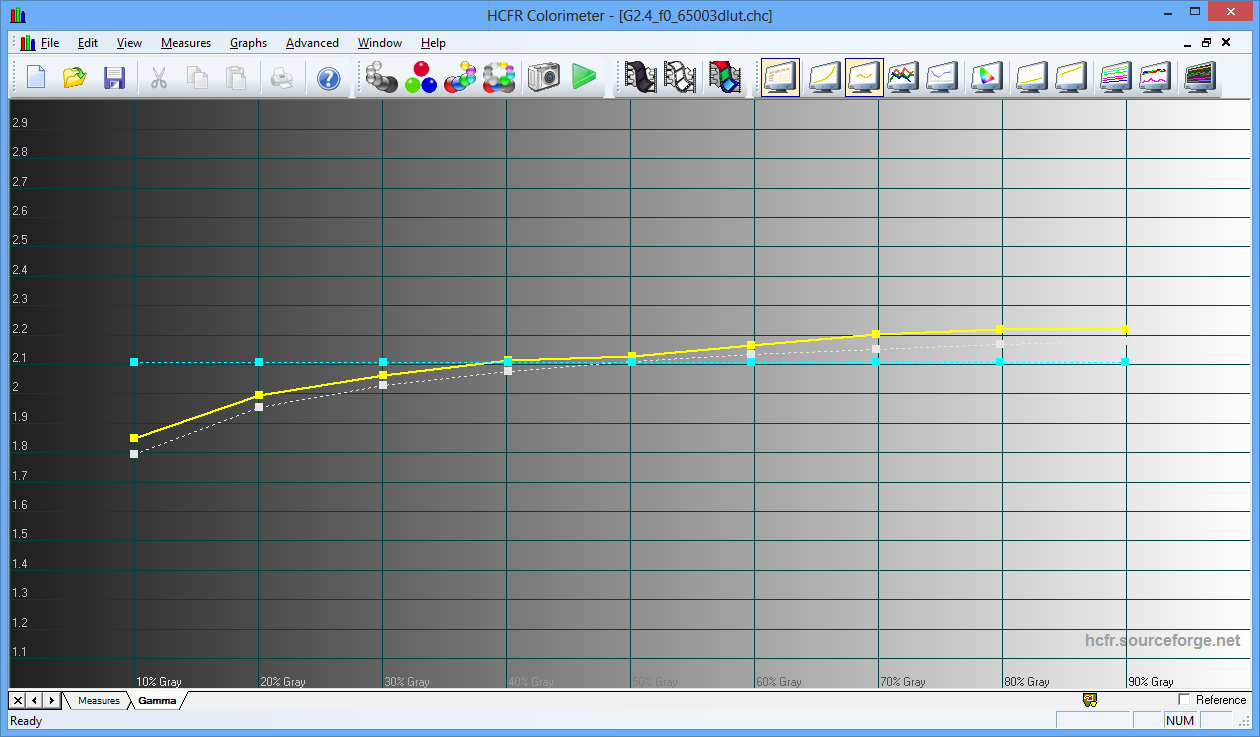Click the Ready status text

[x=26, y=720]
